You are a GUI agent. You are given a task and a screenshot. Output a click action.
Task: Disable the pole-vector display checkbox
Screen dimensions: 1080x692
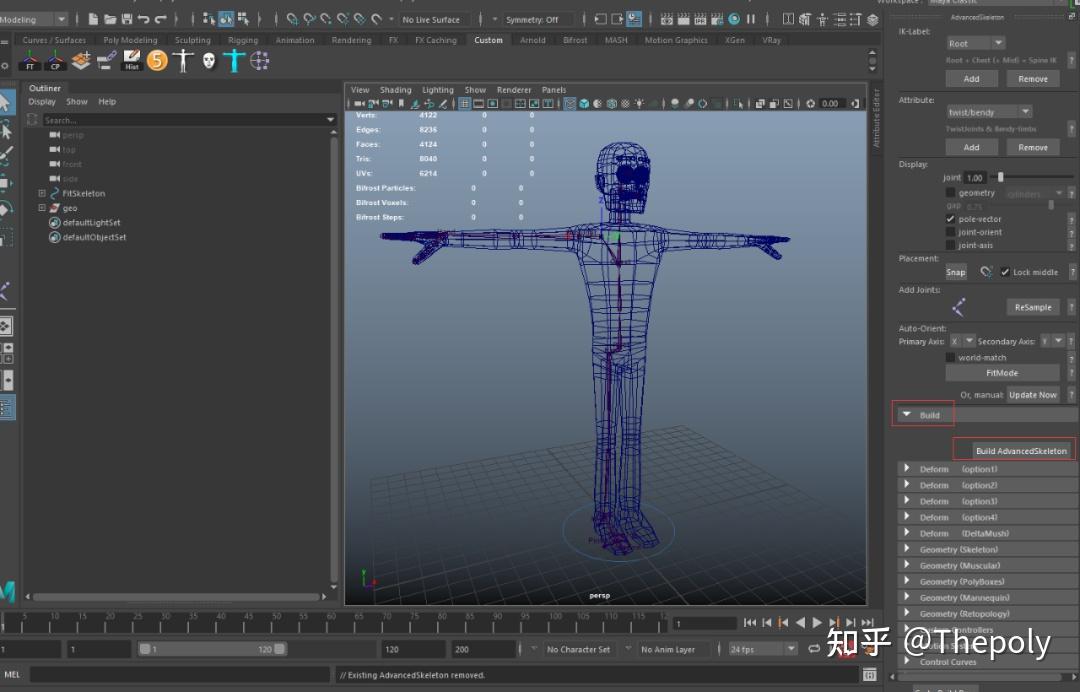pyautogui.click(x=950, y=219)
